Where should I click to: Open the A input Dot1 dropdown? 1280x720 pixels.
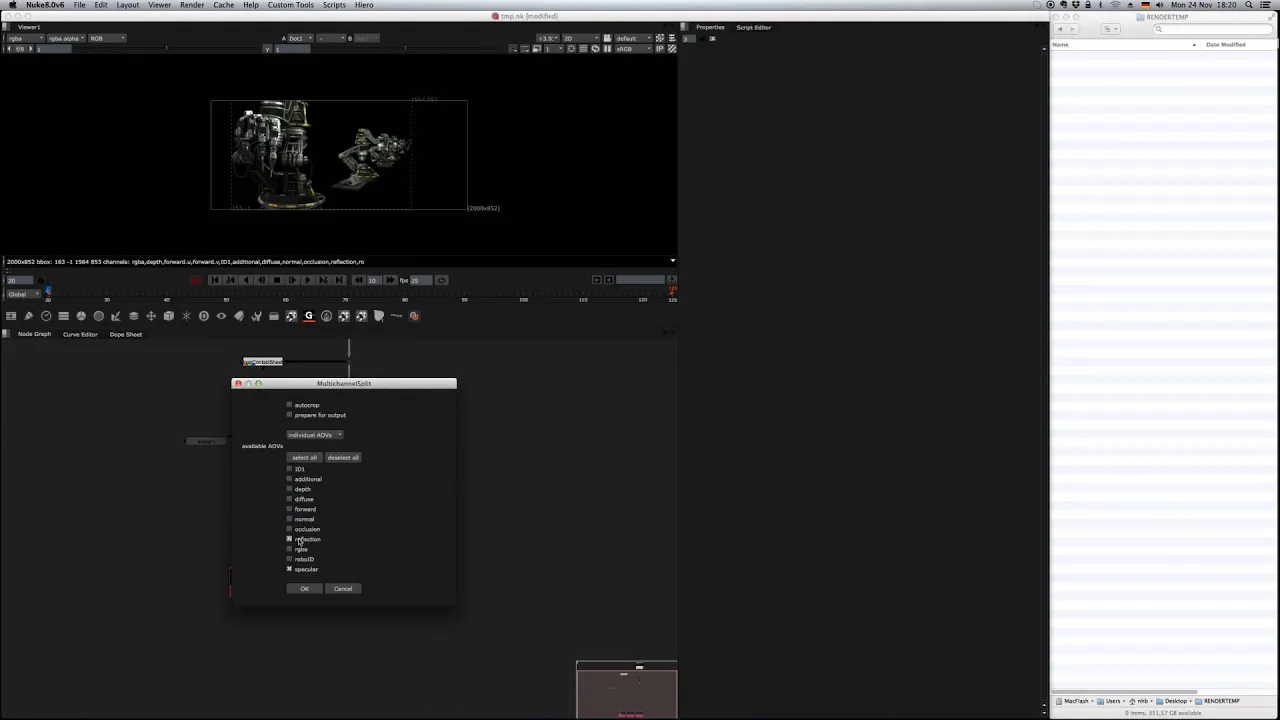300,38
